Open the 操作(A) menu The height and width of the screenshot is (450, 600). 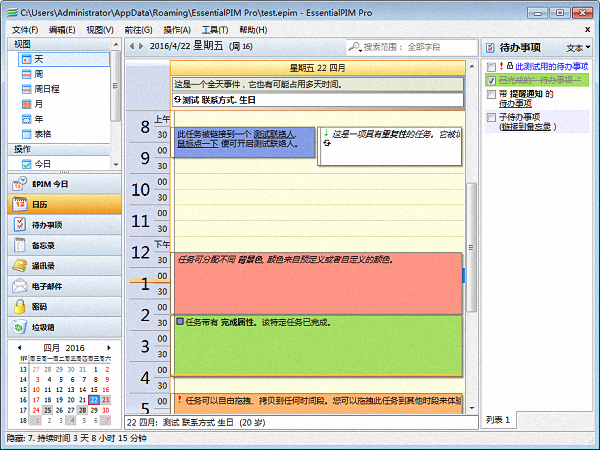(x=177, y=30)
